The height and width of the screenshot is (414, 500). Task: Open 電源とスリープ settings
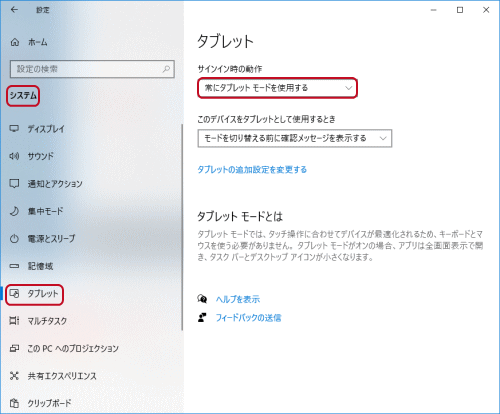(51, 239)
